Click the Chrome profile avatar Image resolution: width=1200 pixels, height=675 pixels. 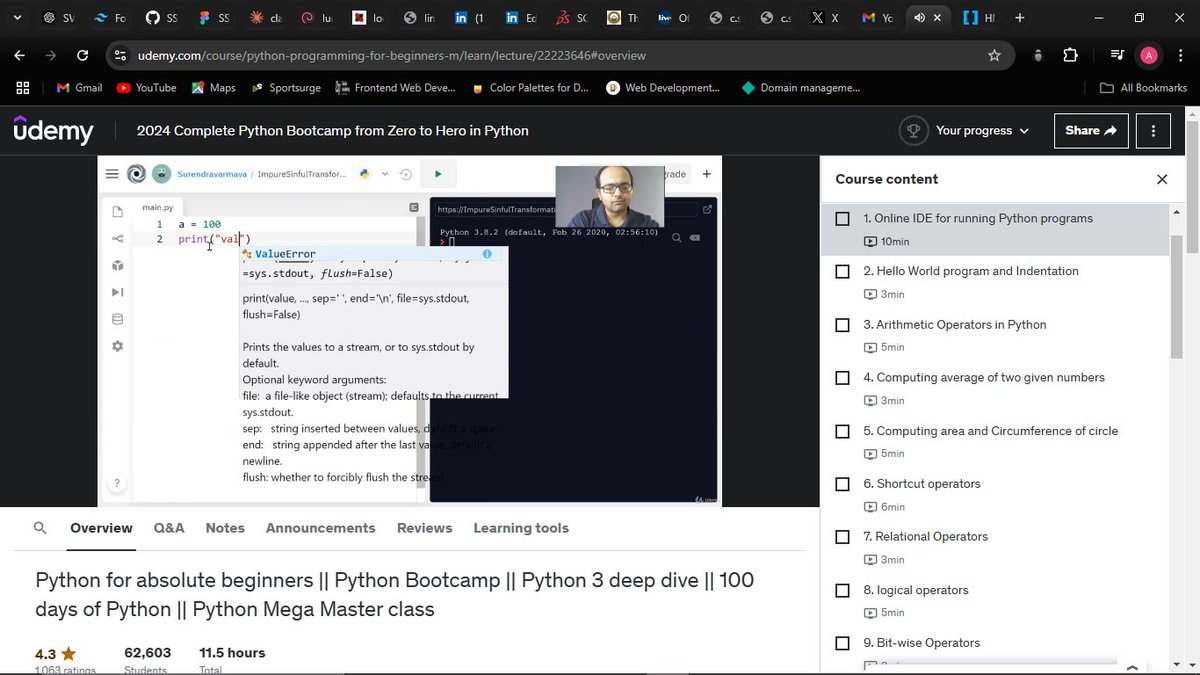point(1149,55)
